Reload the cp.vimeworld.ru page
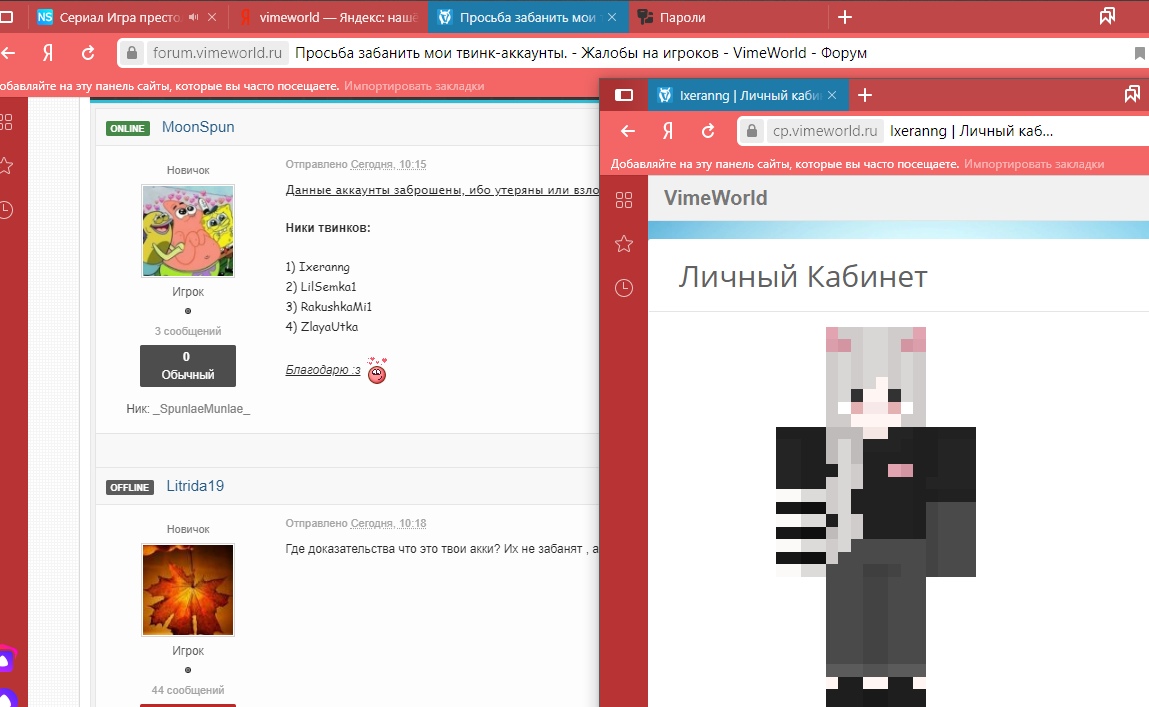1149x707 pixels. click(x=708, y=131)
